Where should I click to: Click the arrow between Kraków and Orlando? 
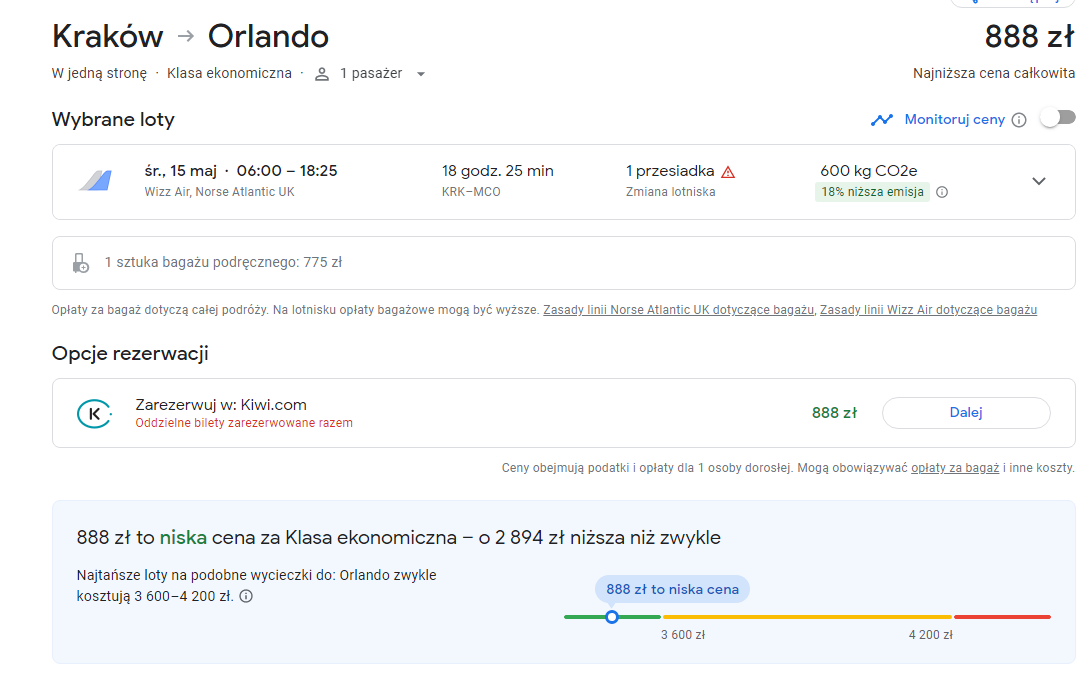pos(186,36)
